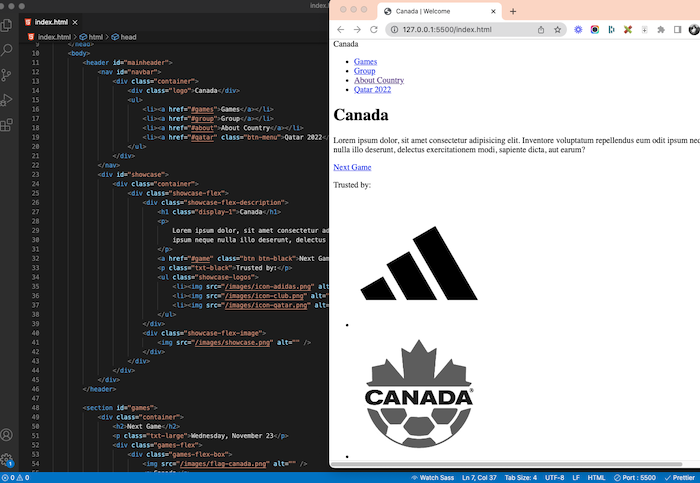Follow the Games link on the page

coord(365,62)
